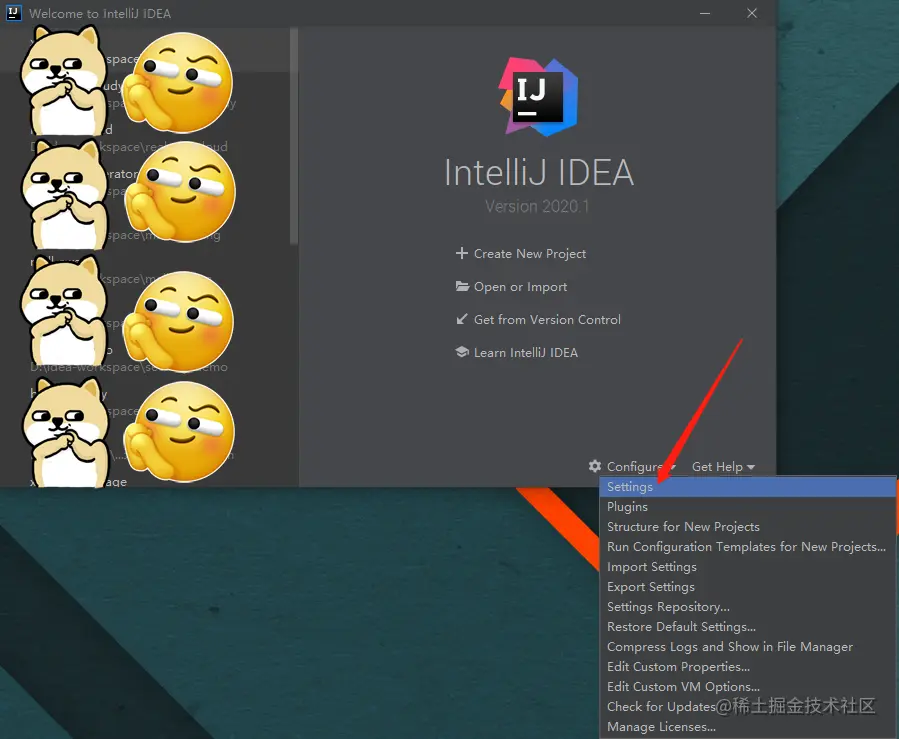
Task: Create New Project
Action: 530,253
